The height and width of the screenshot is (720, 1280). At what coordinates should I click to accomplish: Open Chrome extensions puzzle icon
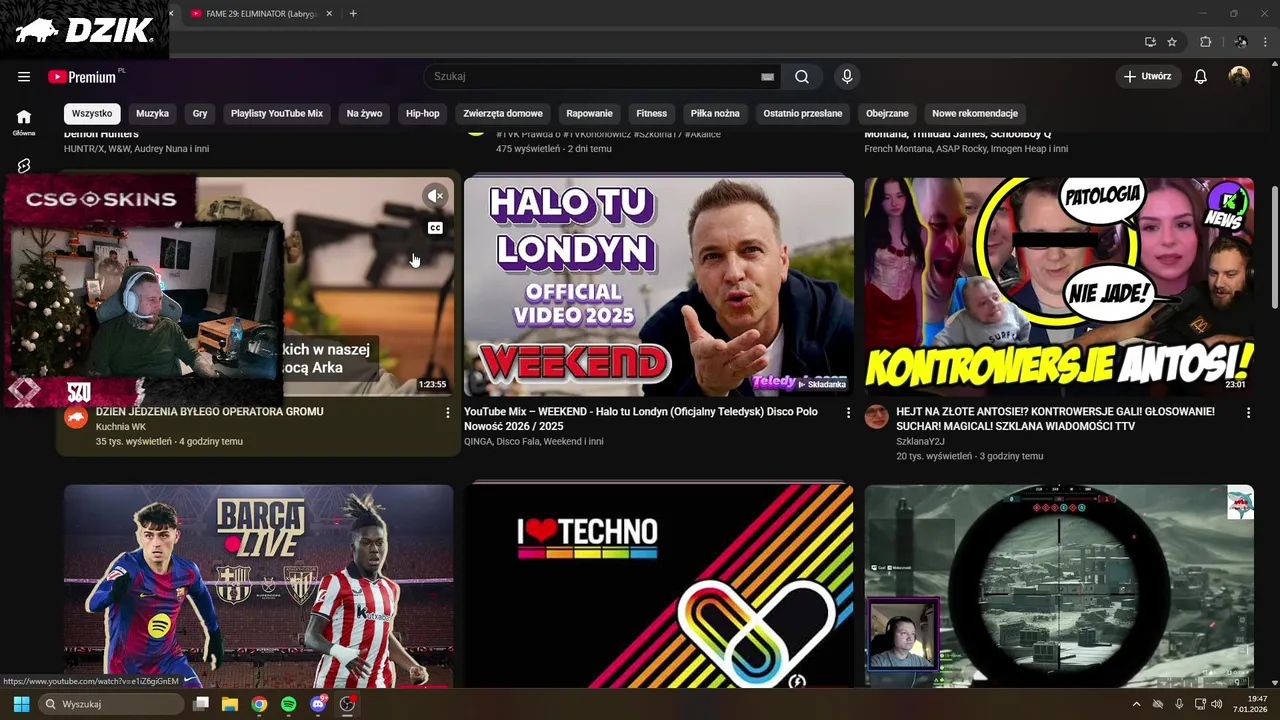pyautogui.click(x=1205, y=42)
